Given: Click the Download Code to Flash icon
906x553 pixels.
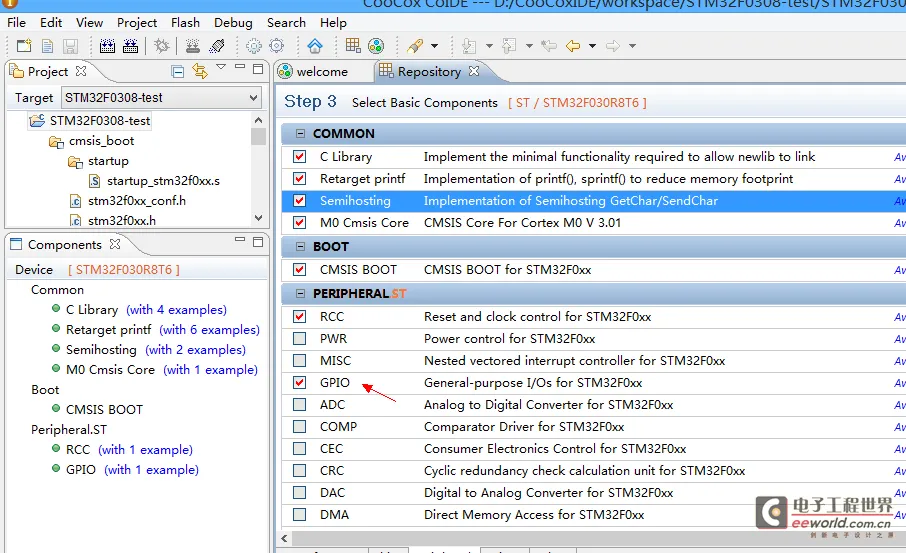Looking at the screenshot, I should [x=192, y=46].
